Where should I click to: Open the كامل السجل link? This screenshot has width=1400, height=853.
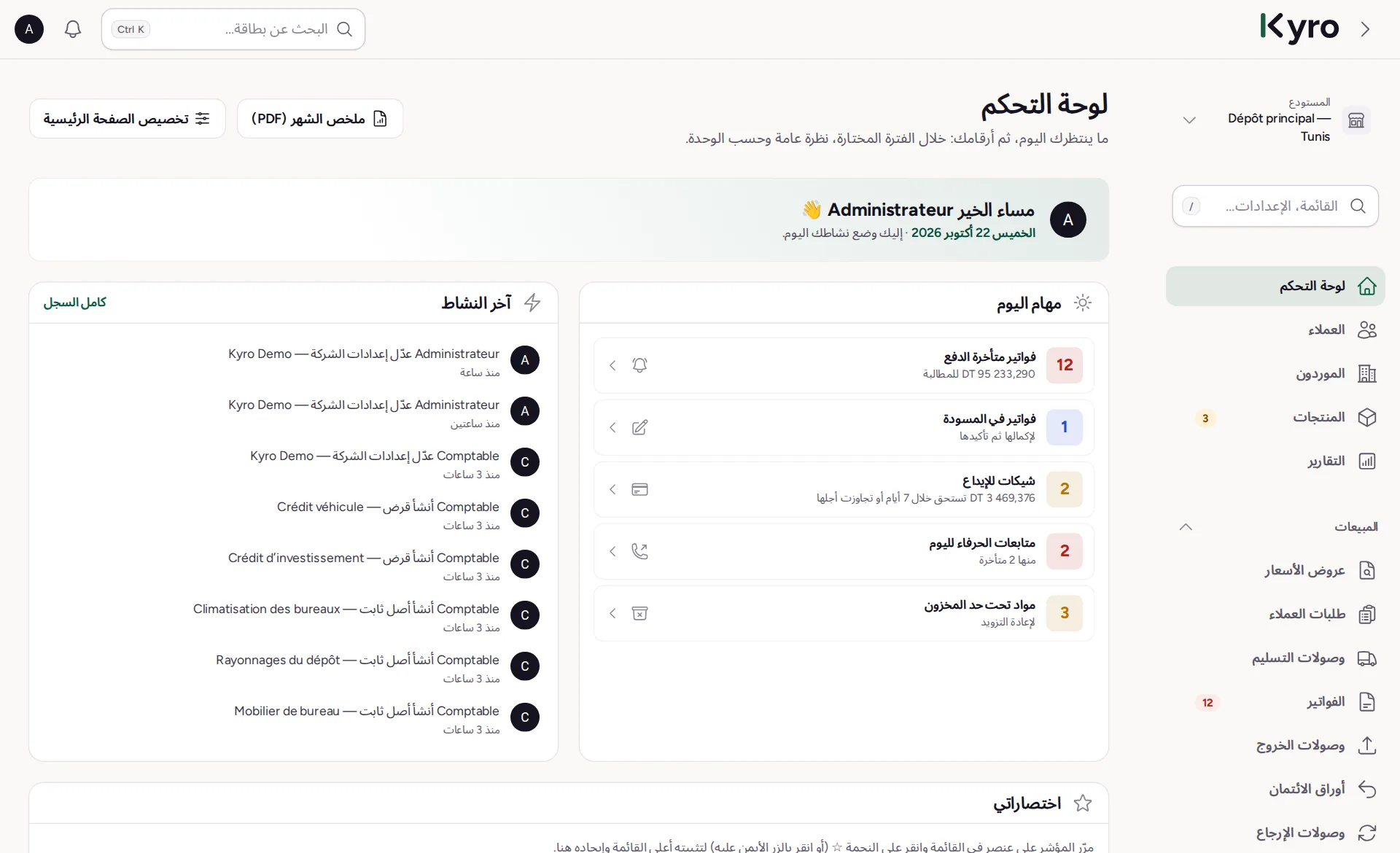click(75, 302)
